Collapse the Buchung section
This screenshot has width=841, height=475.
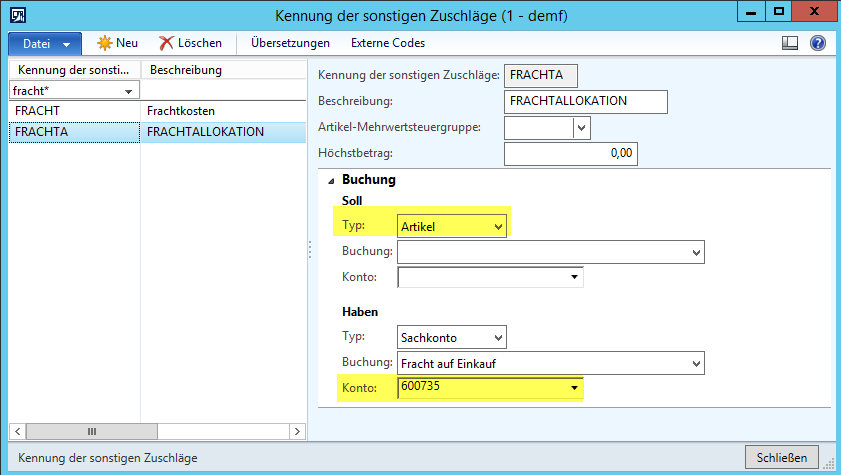(330, 181)
